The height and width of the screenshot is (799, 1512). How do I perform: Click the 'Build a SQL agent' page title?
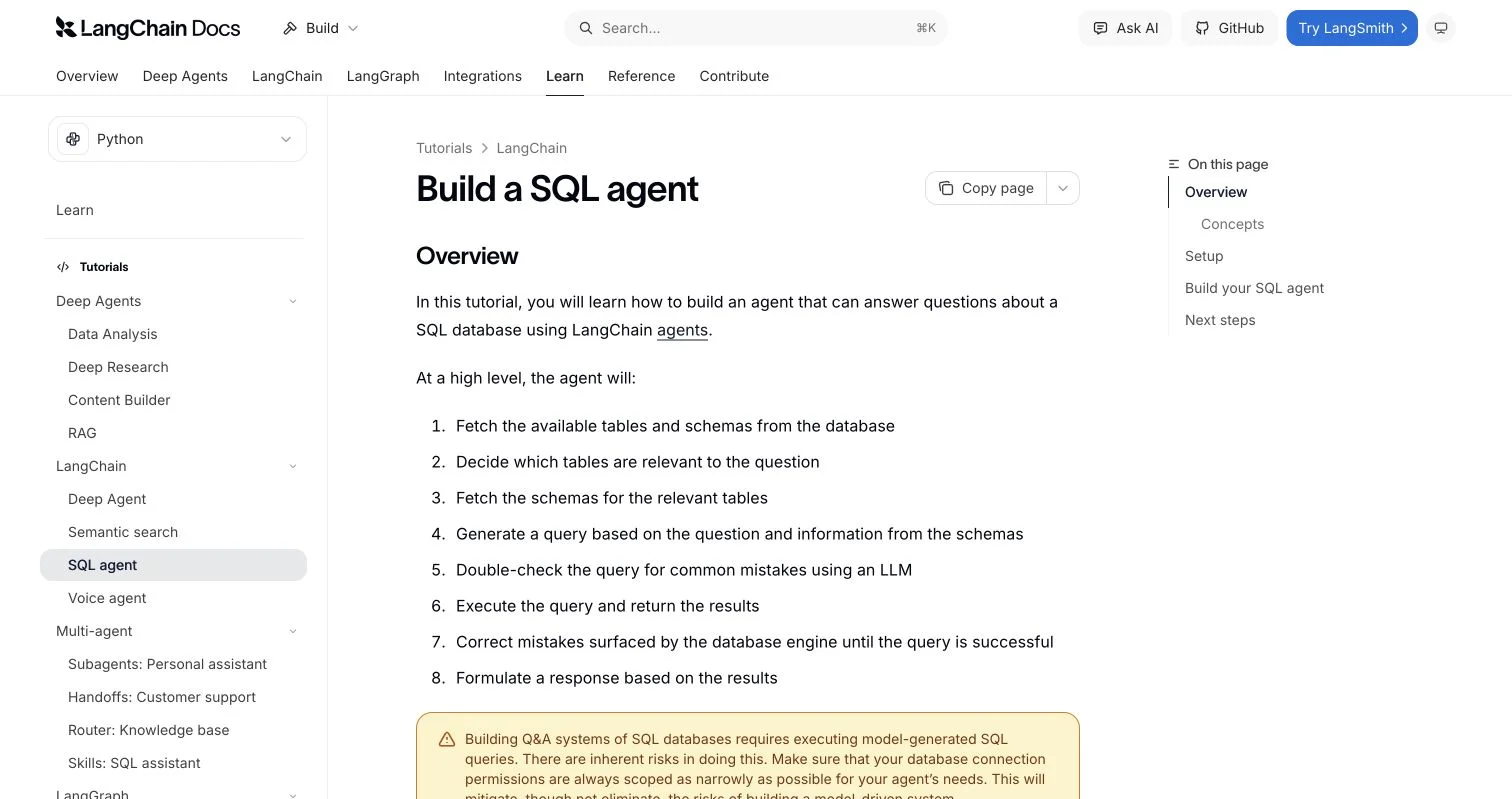[x=557, y=188]
